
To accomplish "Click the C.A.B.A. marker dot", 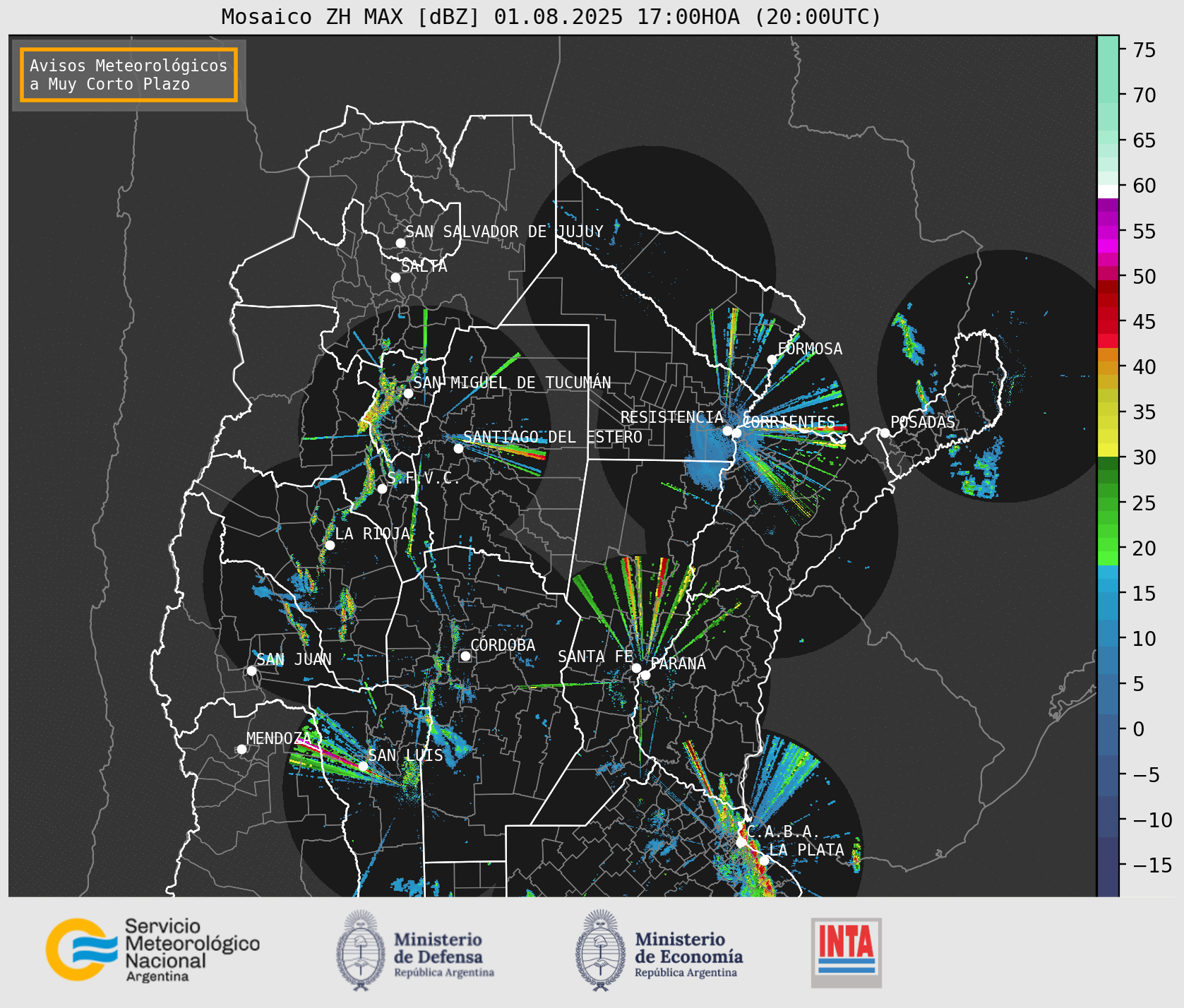I will click(741, 842).
